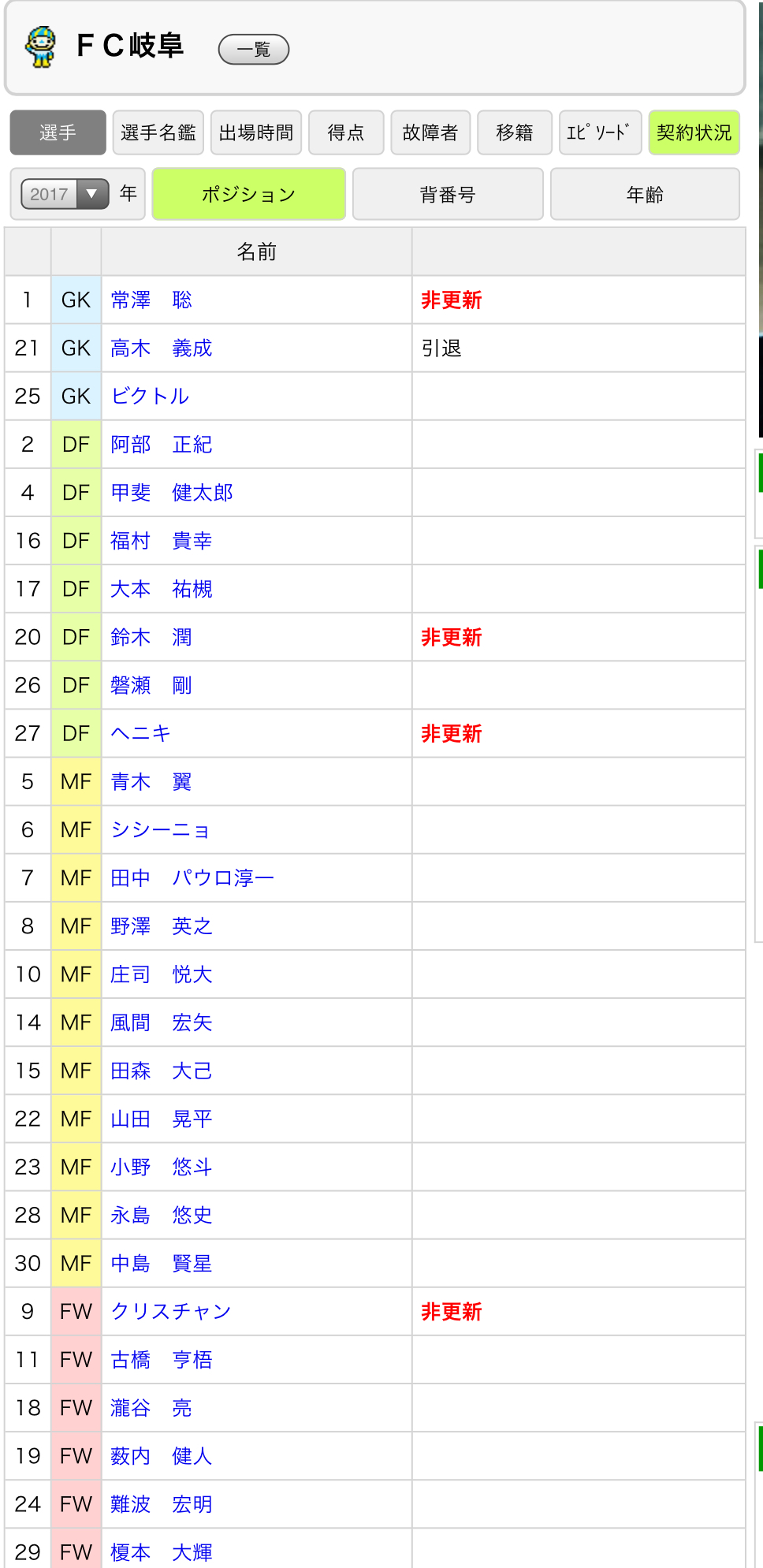This screenshot has width=763, height=1568.
Task: Sort players by 背番号
Action: [x=448, y=194]
